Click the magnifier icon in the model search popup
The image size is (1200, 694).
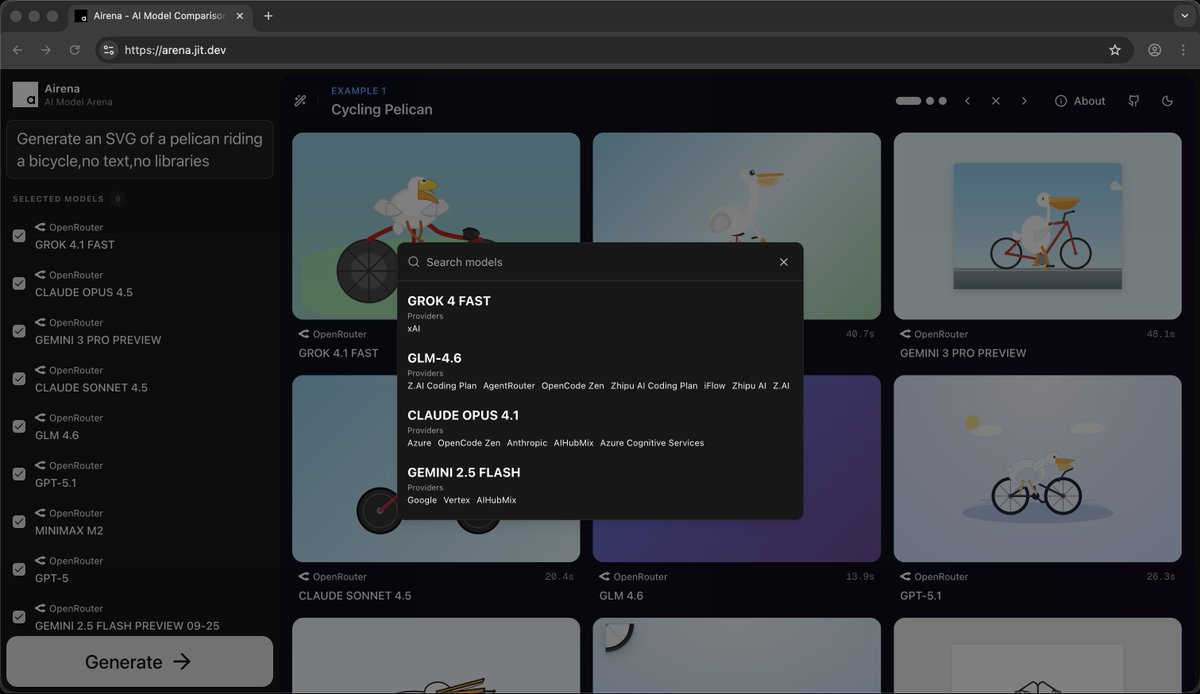(x=412, y=261)
